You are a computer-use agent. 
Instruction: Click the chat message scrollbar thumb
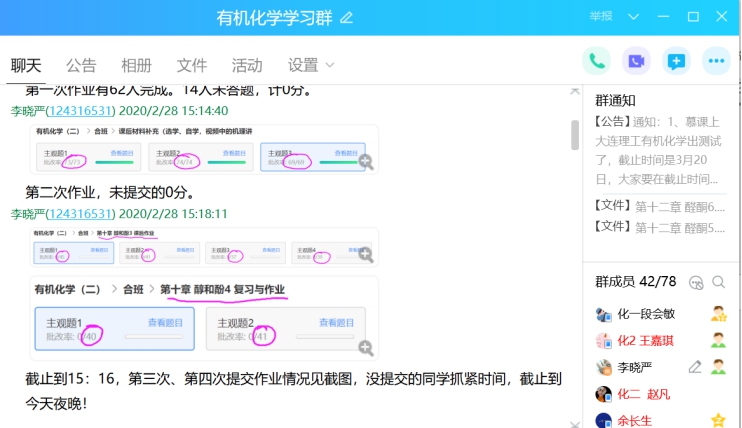pos(574,134)
